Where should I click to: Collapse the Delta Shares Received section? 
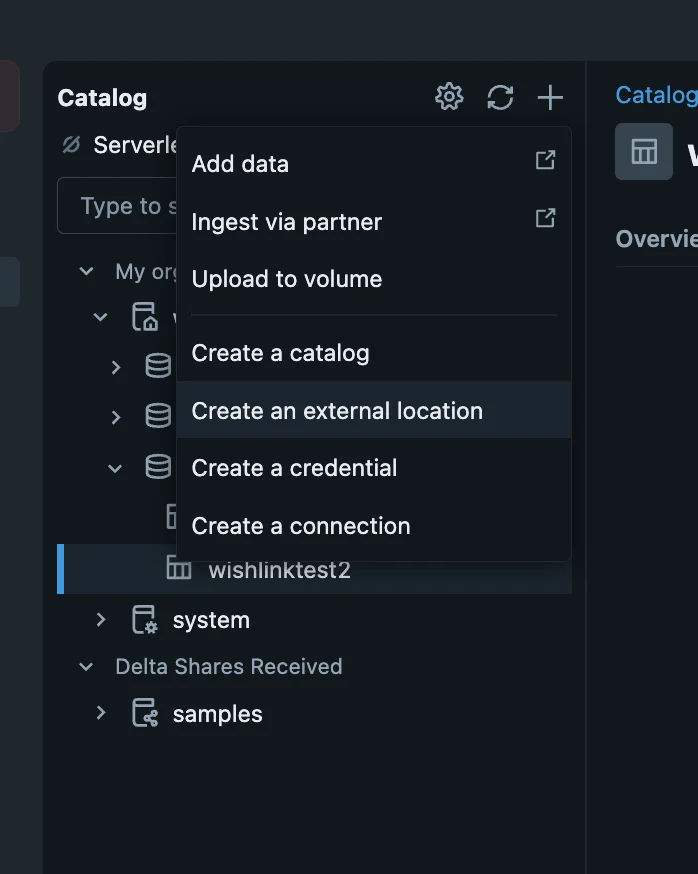pos(87,667)
